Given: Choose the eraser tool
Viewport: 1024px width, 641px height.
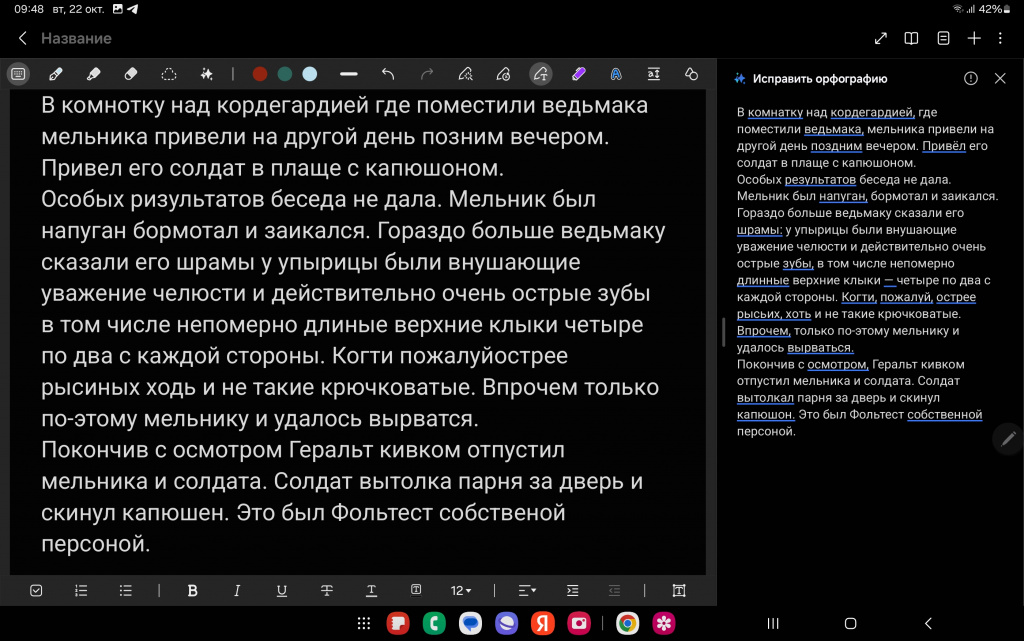Looking at the screenshot, I should pos(130,74).
